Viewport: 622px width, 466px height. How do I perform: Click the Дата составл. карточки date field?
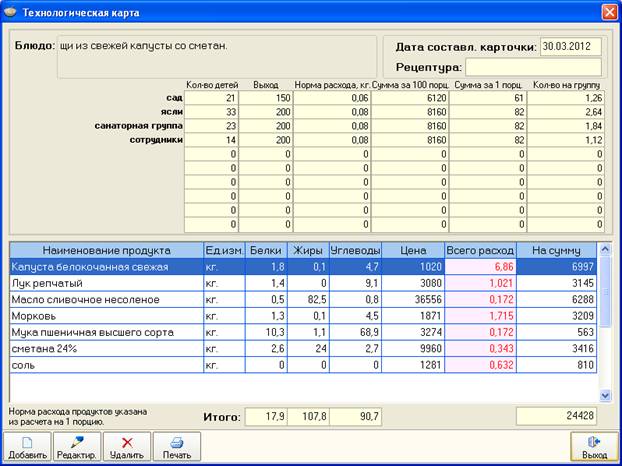tap(571, 46)
